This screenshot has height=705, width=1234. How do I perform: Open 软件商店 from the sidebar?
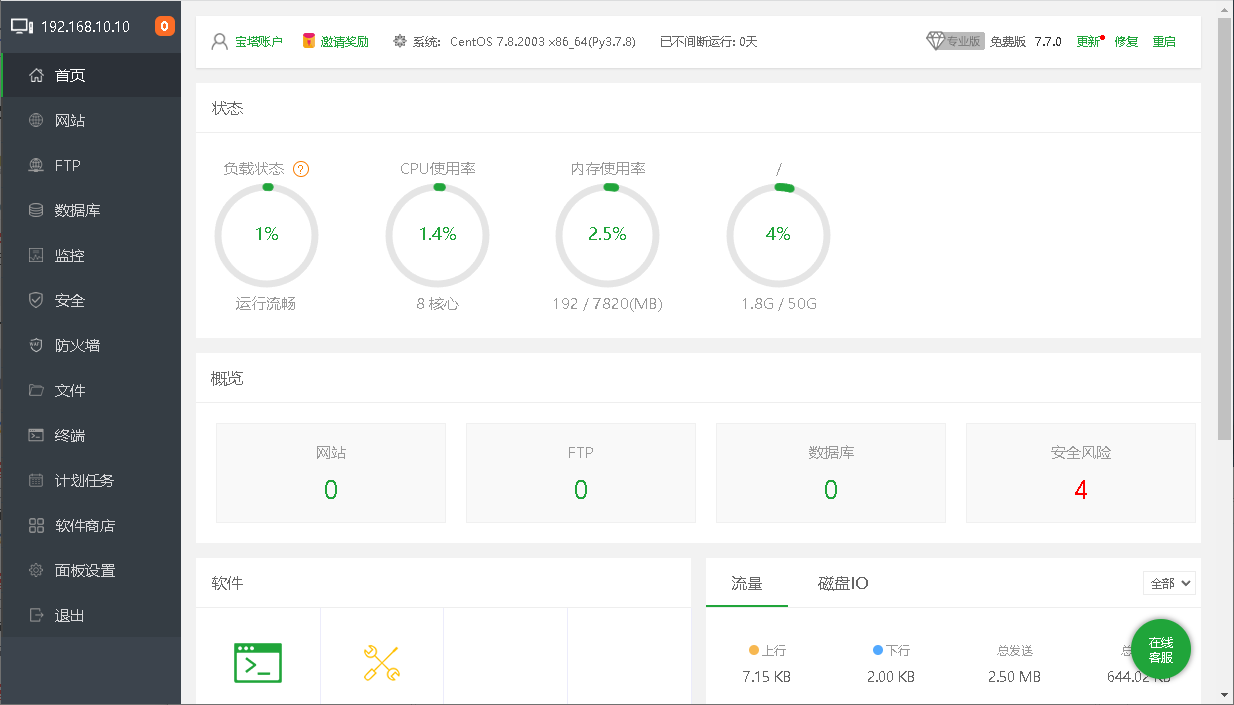[x=84, y=526]
